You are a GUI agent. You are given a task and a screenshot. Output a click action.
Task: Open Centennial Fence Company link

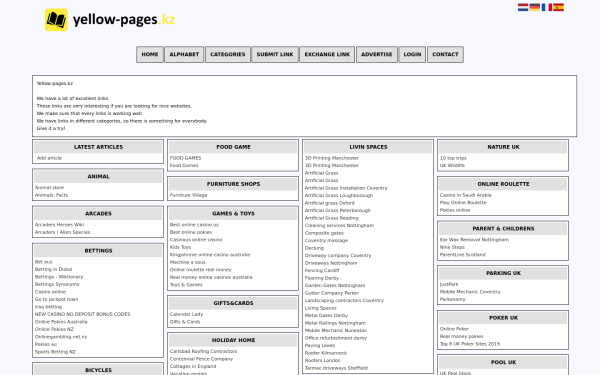[x=201, y=359]
